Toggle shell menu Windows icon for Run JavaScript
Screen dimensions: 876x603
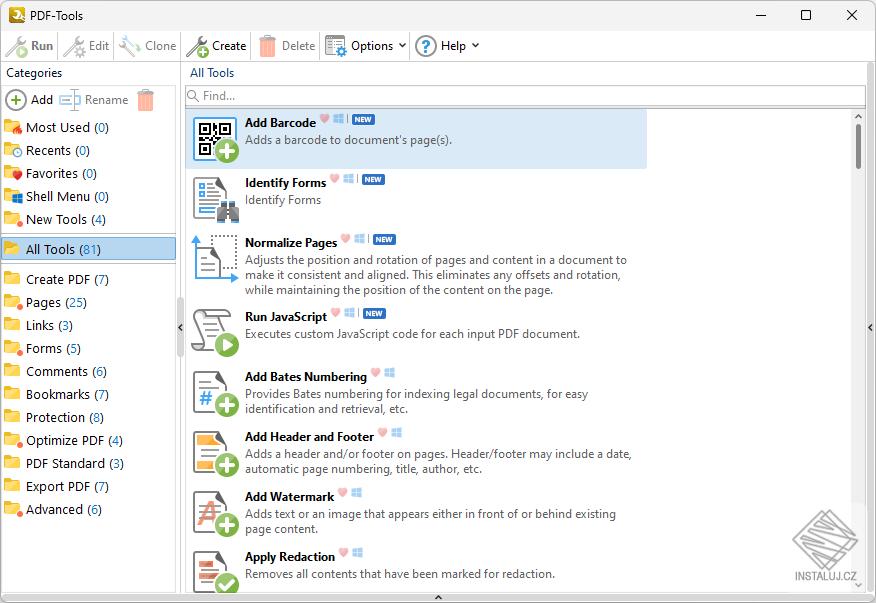(350, 312)
